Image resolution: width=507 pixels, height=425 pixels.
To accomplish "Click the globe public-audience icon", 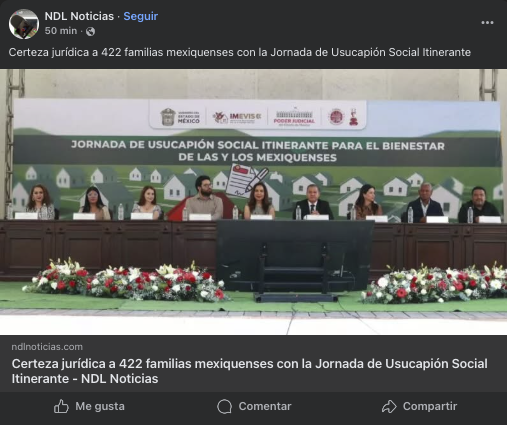I will tap(90, 31).
